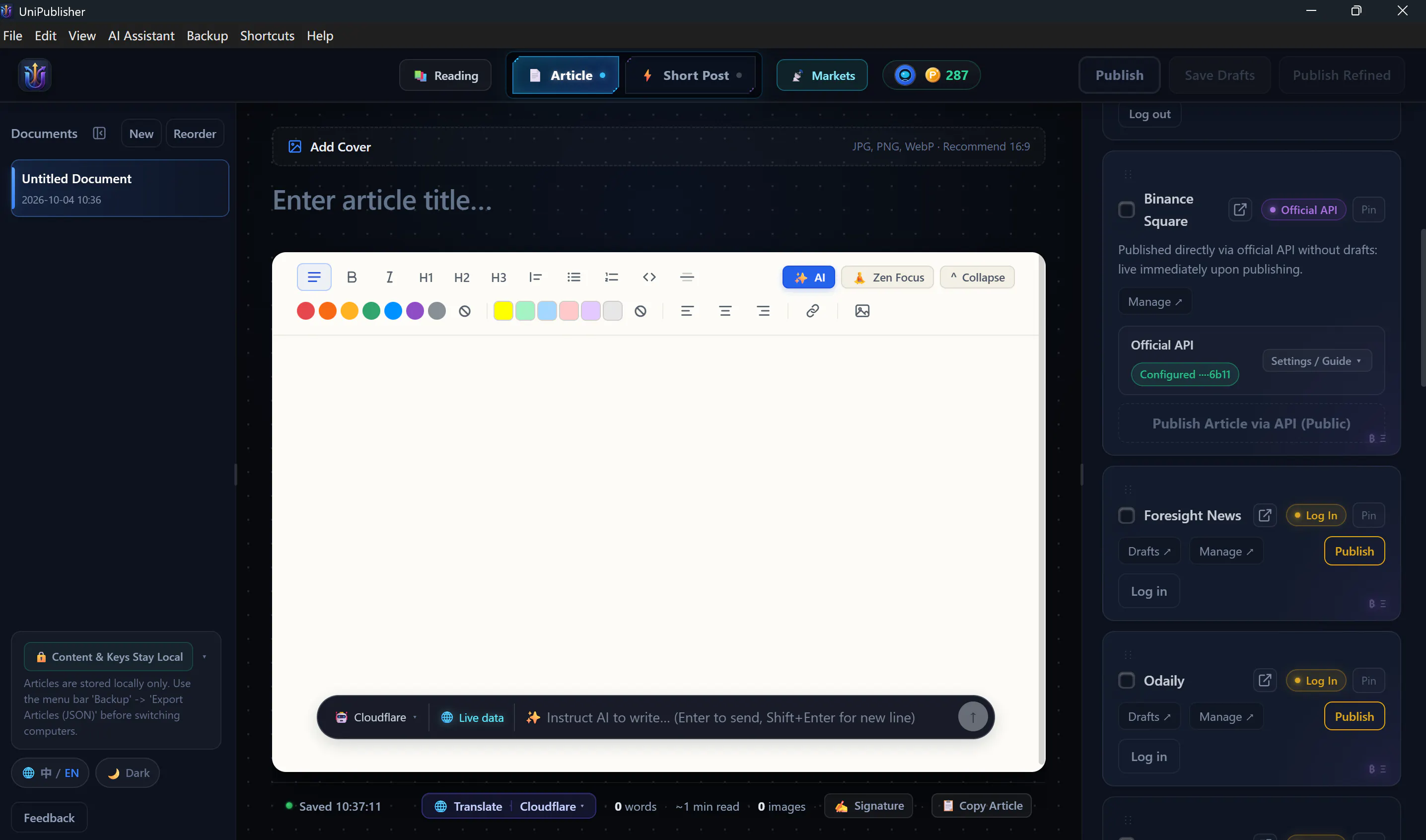This screenshot has width=1426, height=840.
Task: Open the File menu
Action: tap(12, 36)
